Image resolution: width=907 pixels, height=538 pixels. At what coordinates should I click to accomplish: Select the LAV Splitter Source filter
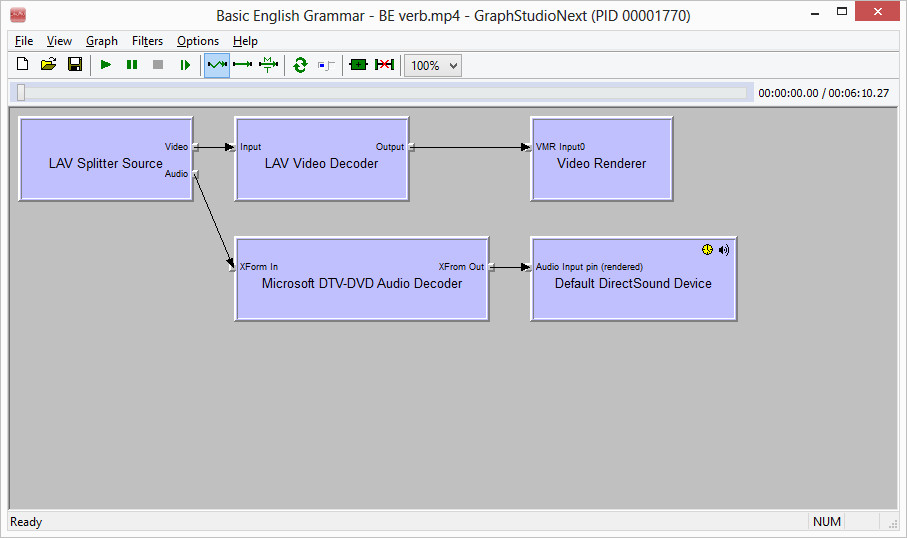[x=106, y=159]
